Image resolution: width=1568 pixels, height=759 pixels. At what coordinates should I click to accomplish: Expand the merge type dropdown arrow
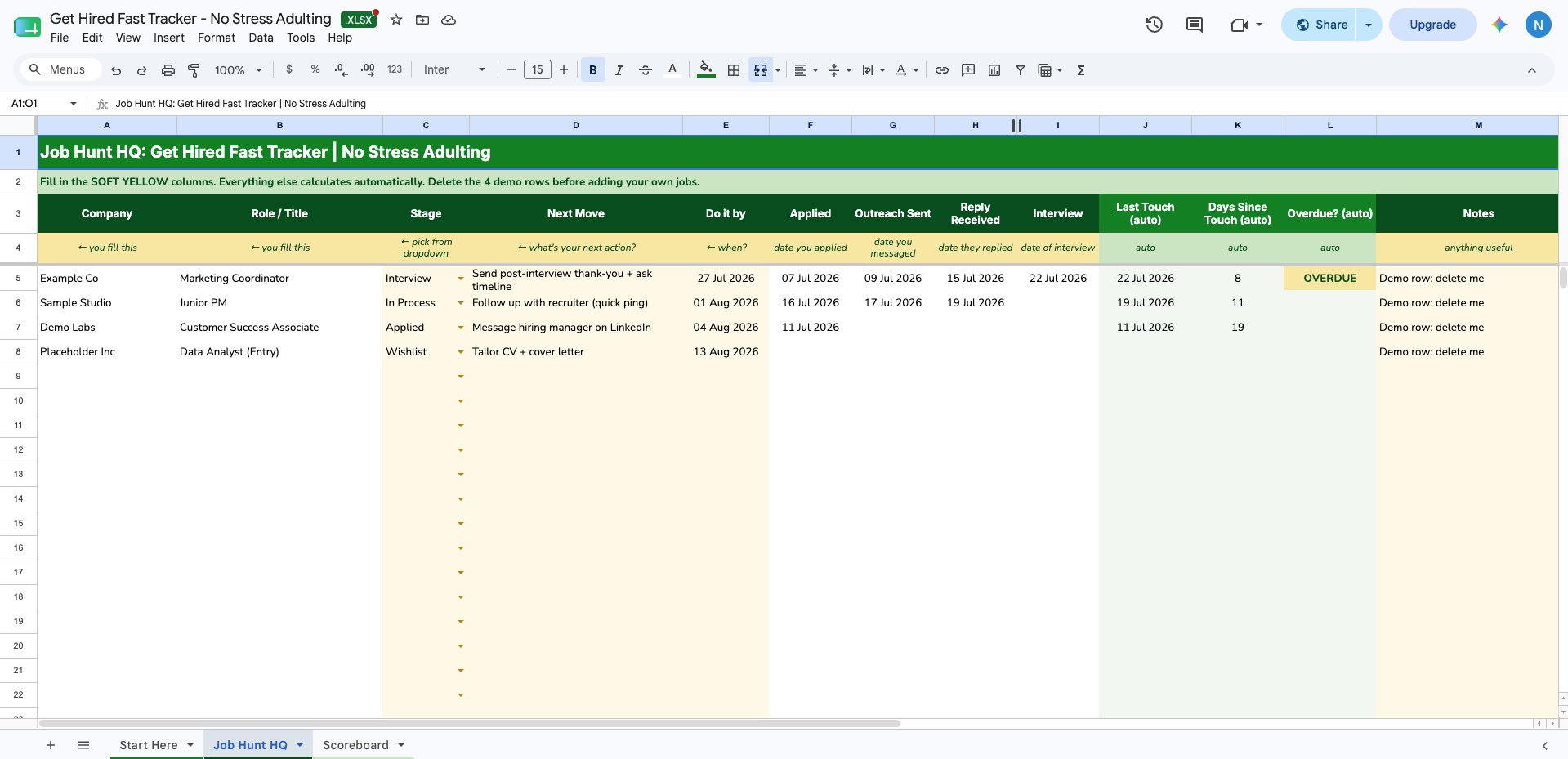click(x=778, y=70)
